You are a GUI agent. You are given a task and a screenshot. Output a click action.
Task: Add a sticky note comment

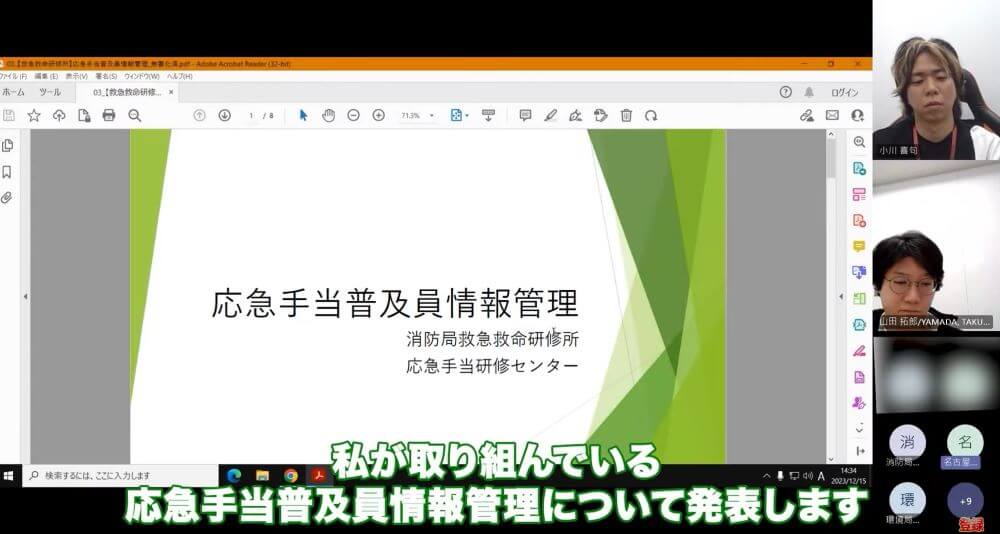pos(526,115)
